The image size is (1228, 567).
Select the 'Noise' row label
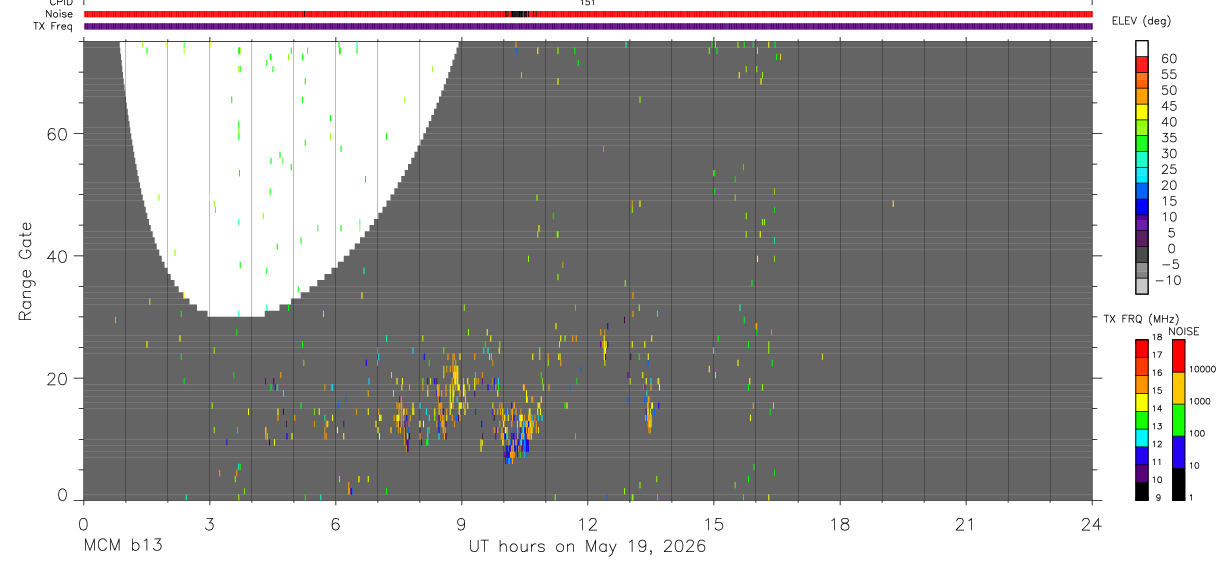[x=58, y=14]
